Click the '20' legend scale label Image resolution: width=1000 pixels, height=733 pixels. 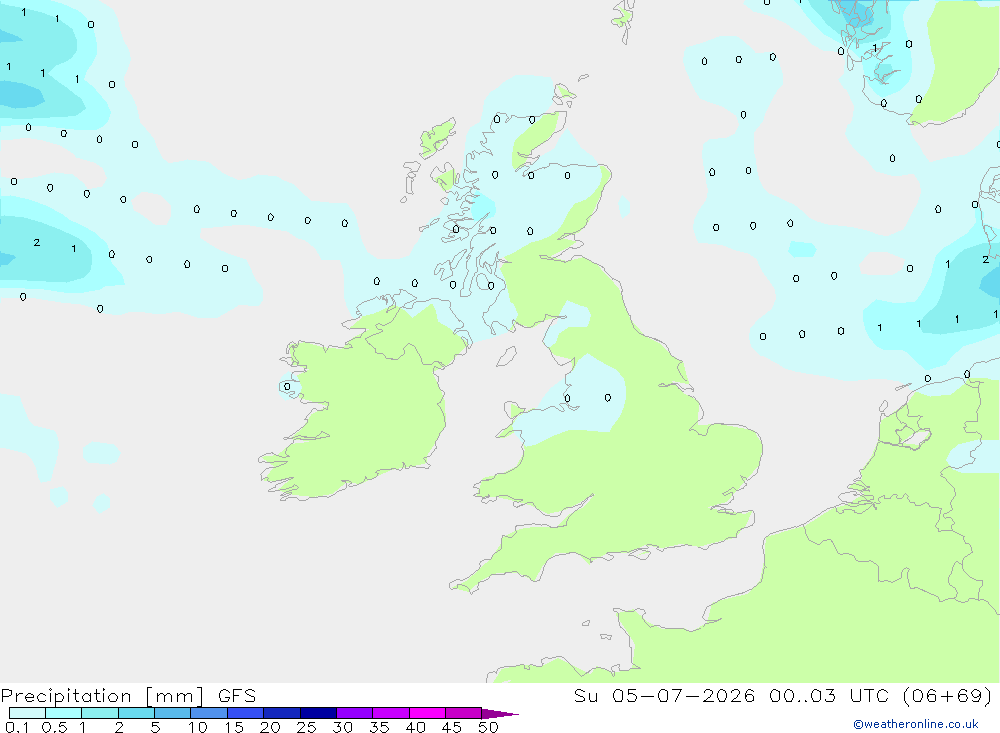(x=270, y=727)
